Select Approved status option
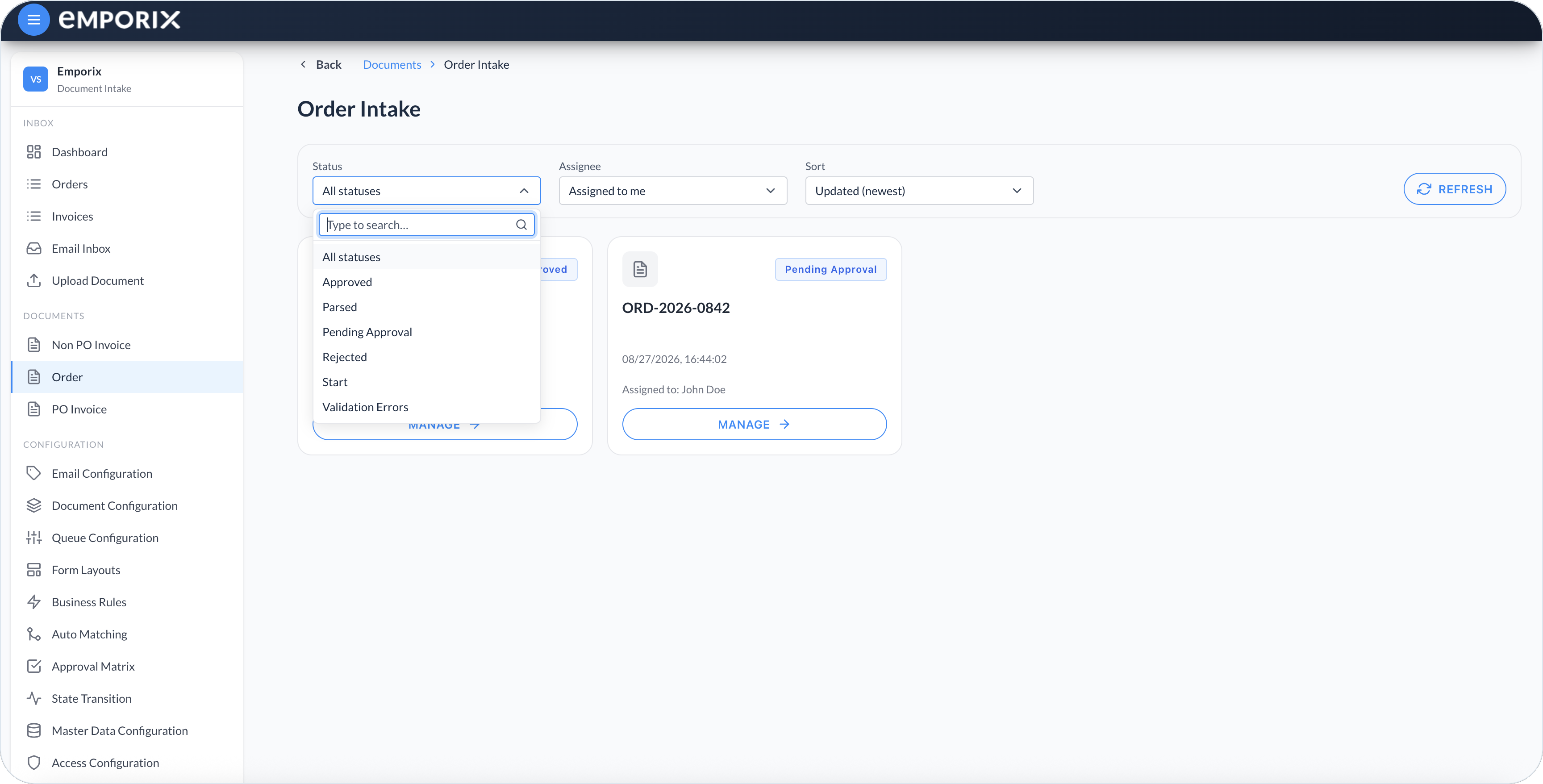Image resolution: width=1543 pixels, height=784 pixels. 426,282
